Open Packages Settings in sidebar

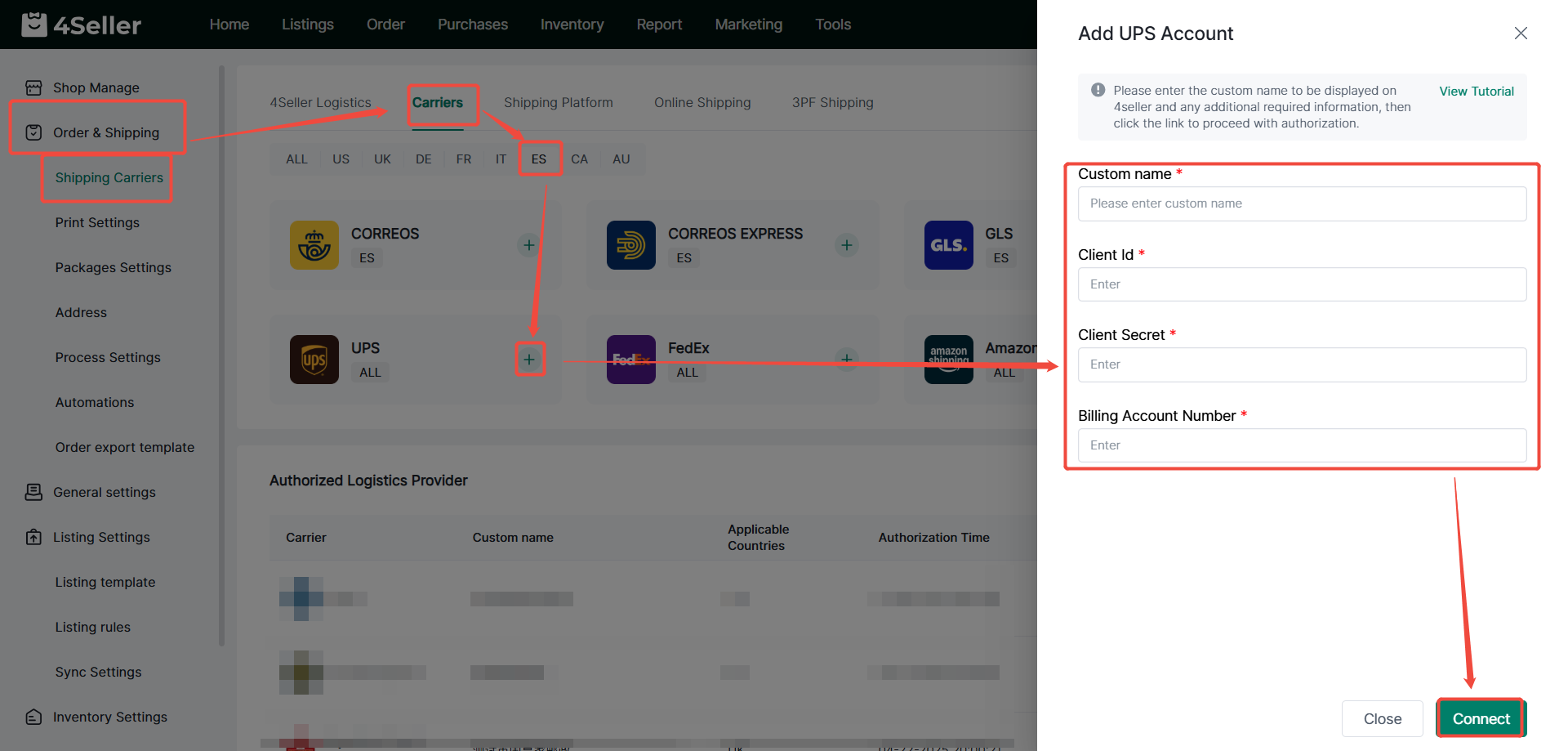(114, 267)
